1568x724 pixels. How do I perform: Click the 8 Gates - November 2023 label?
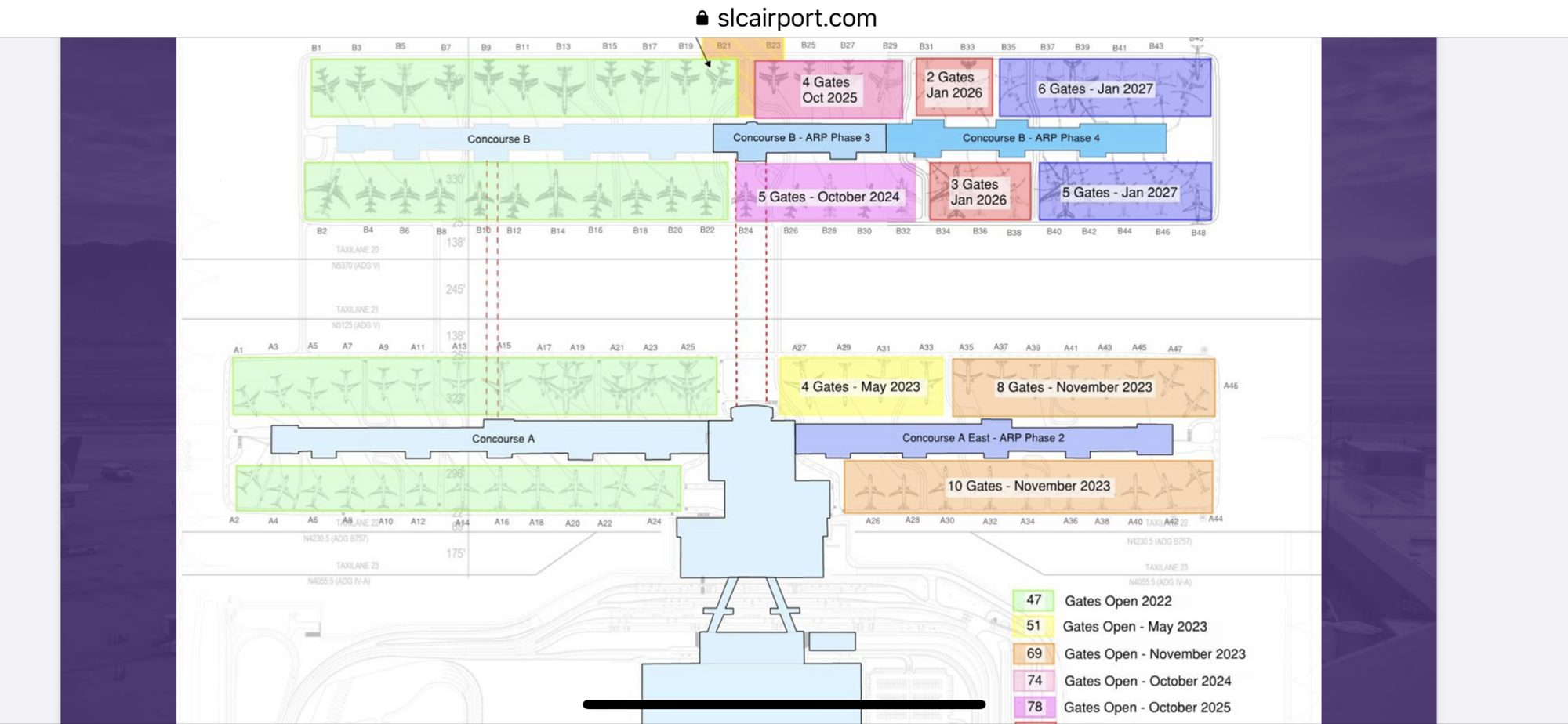coord(1074,387)
